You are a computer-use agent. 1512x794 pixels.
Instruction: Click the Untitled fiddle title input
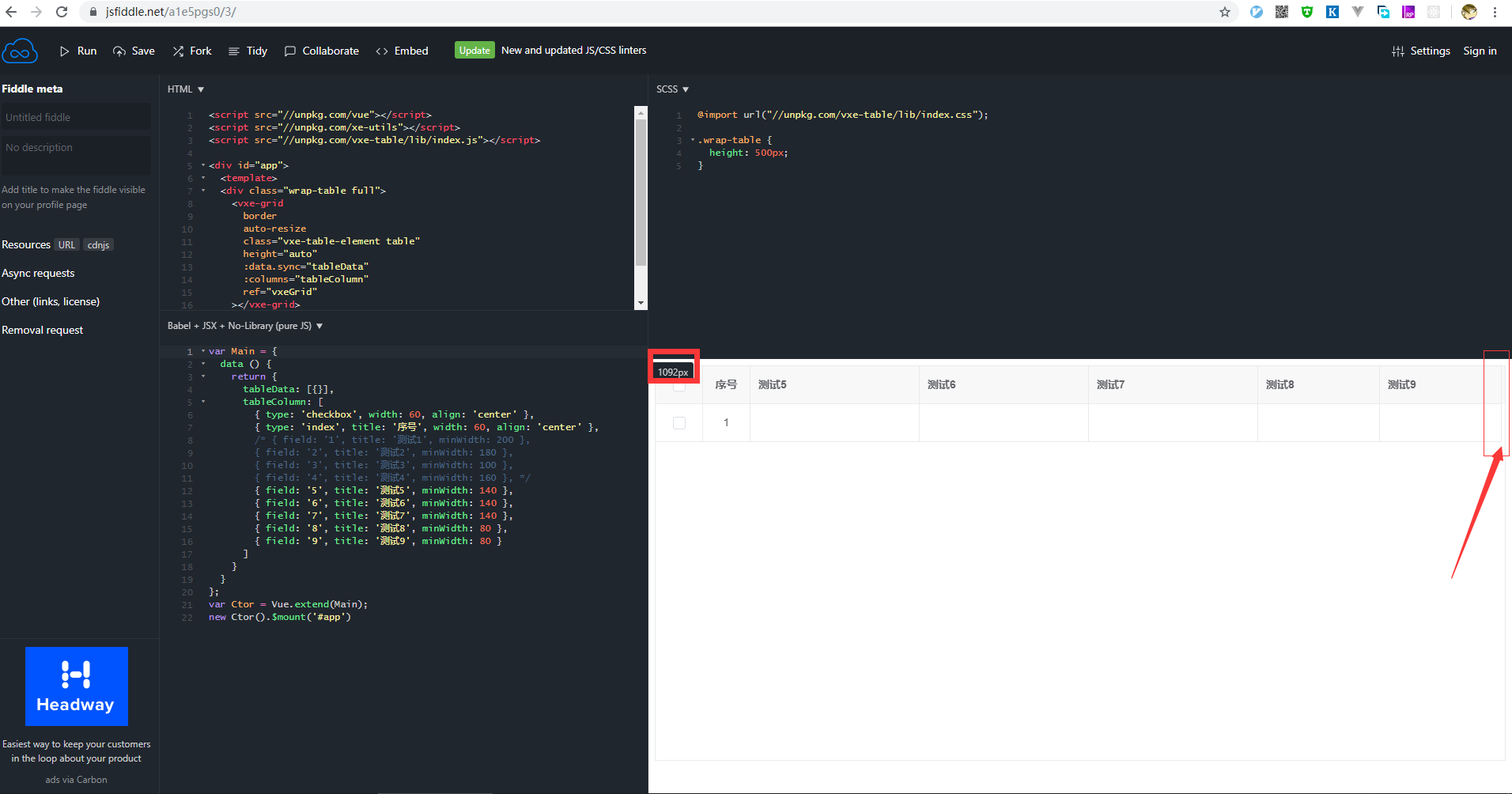pyautogui.click(x=76, y=116)
